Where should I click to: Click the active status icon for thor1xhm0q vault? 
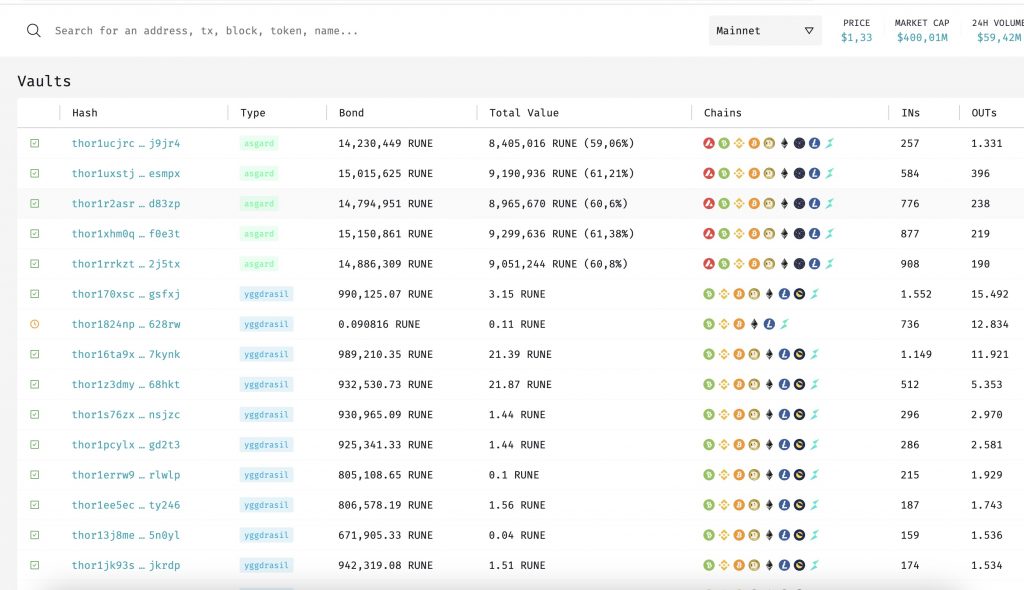pyautogui.click(x=35, y=233)
